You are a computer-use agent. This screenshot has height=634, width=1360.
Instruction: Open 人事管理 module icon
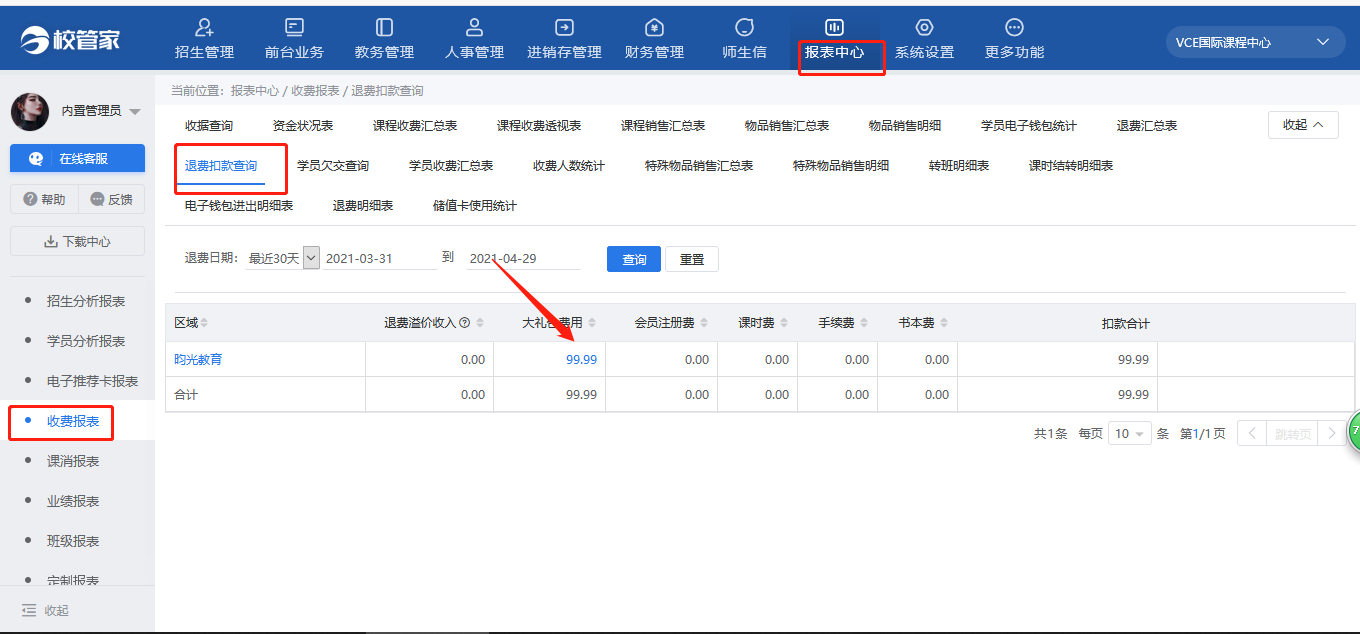[x=474, y=27]
